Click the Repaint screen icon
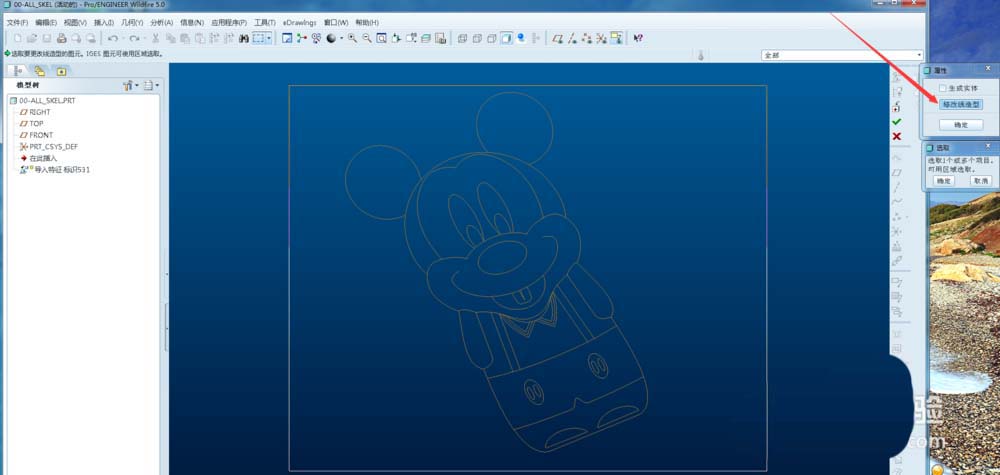The height and width of the screenshot is (475, 1000). 287,38
